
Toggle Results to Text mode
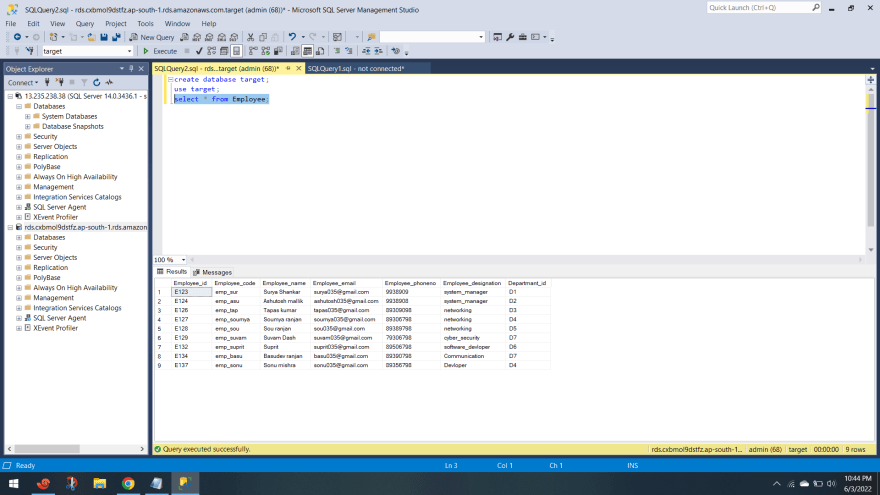(295, 51)
